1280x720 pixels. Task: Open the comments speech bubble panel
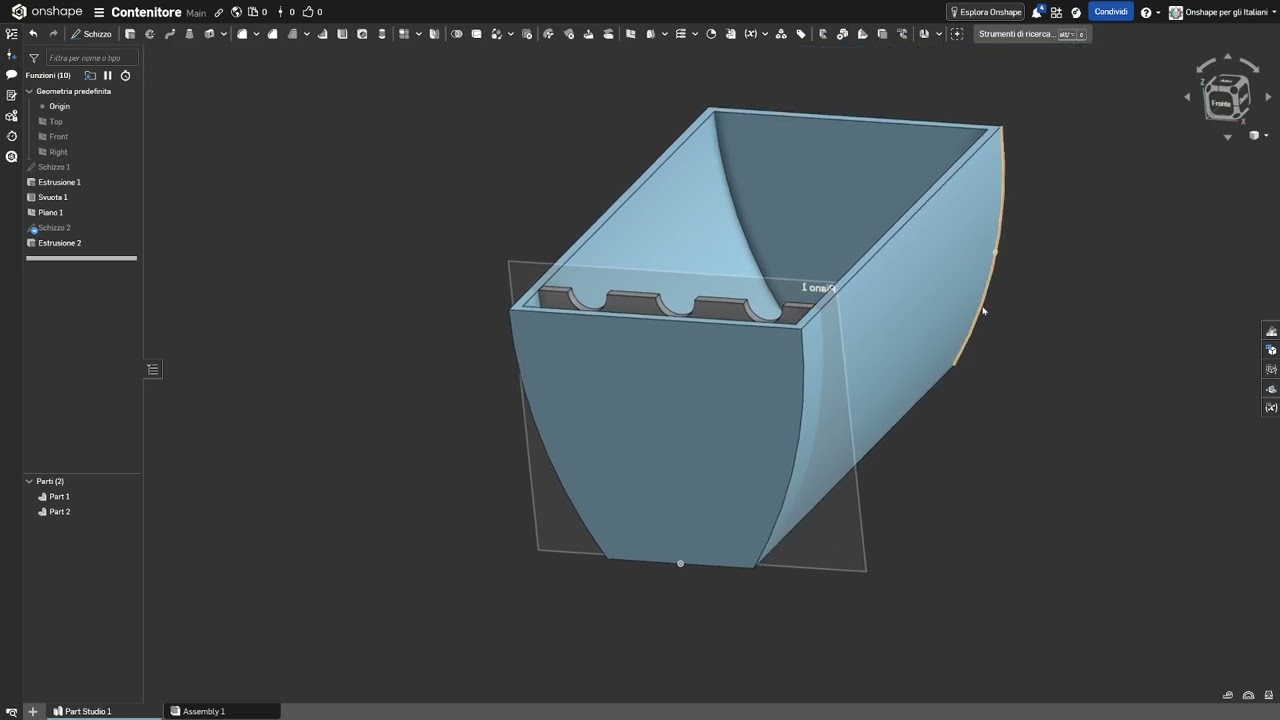click(11, 74)
